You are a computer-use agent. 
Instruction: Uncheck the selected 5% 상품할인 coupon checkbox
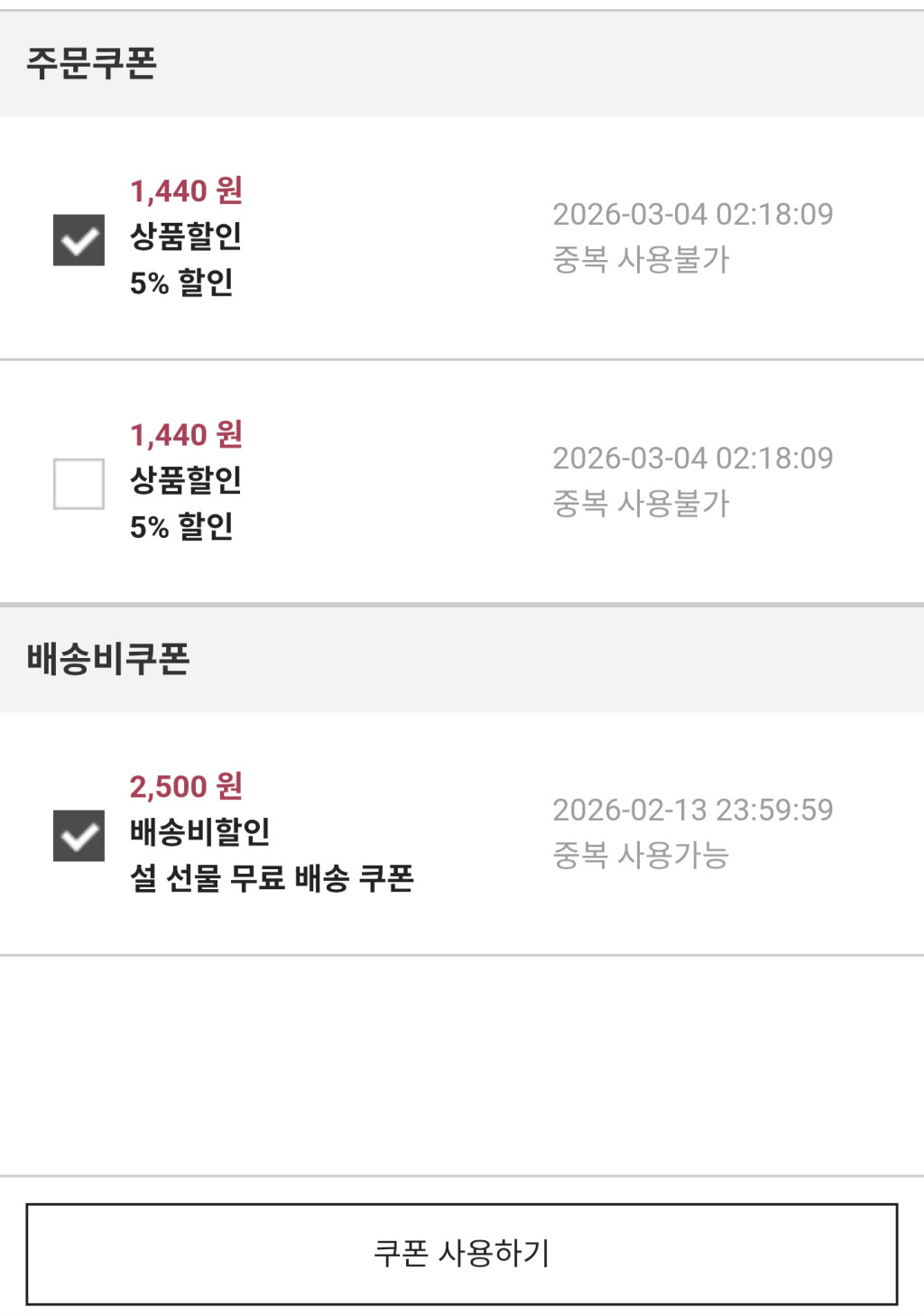point(79,240)
